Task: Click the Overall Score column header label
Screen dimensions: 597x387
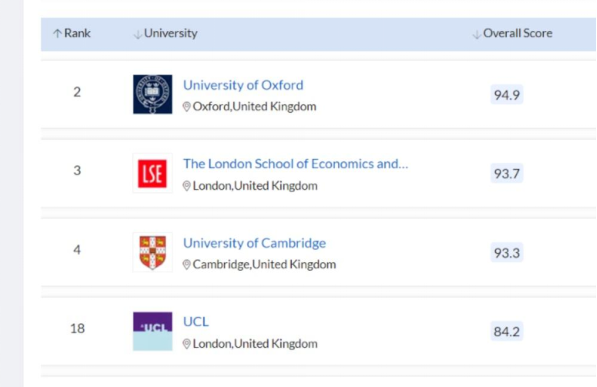Action: point(518,33)
